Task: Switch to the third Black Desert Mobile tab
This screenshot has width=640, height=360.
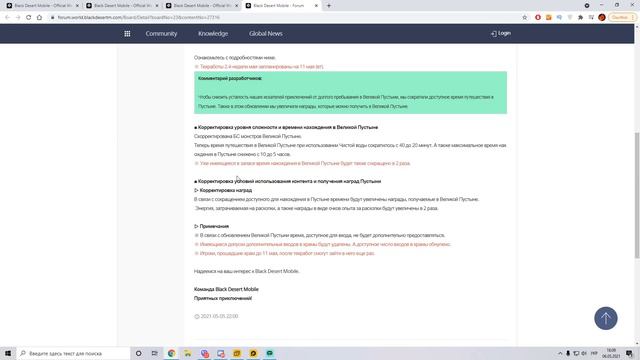Action: coord(202,6)
